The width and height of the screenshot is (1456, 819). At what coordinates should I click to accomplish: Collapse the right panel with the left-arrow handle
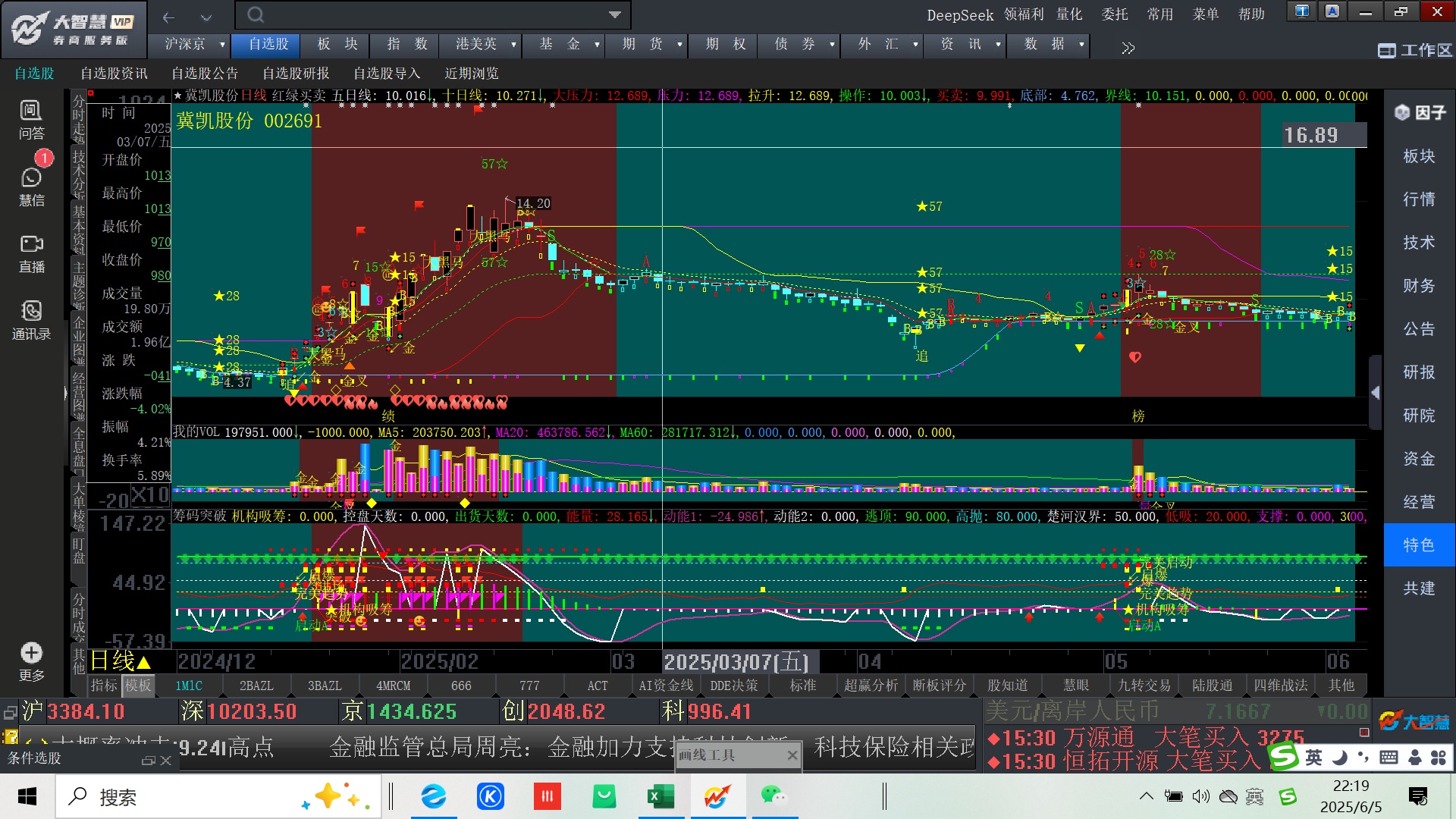tap(1376, 393)
